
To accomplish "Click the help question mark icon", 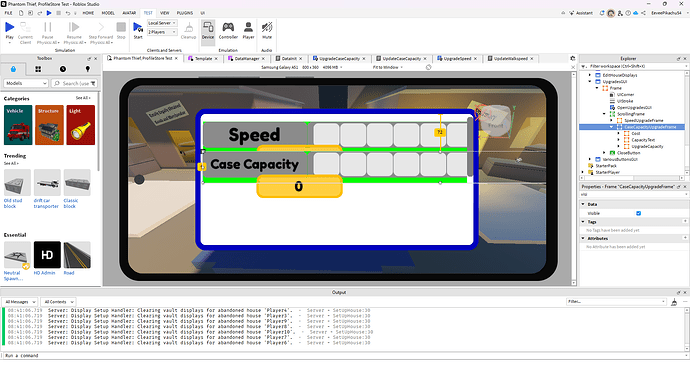I will coord(628,13).
